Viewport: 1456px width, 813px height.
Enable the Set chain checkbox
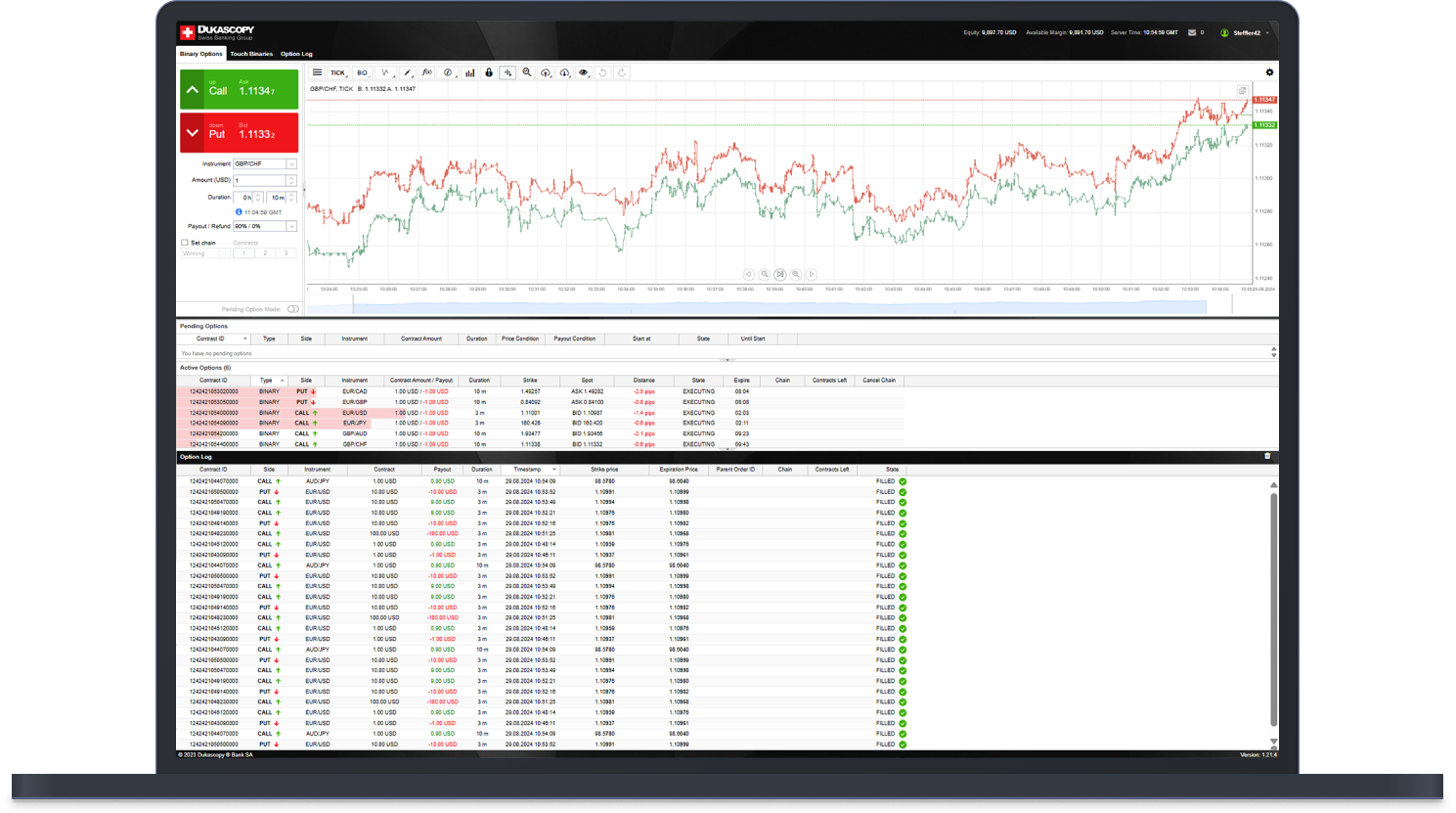coord(184,243)
